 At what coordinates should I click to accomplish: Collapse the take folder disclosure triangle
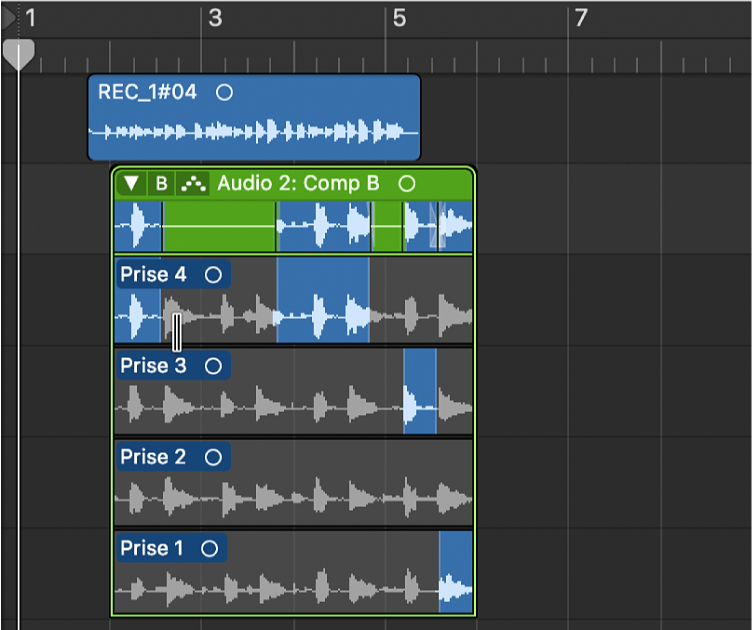pyautogui.click(x=131, y=183)
